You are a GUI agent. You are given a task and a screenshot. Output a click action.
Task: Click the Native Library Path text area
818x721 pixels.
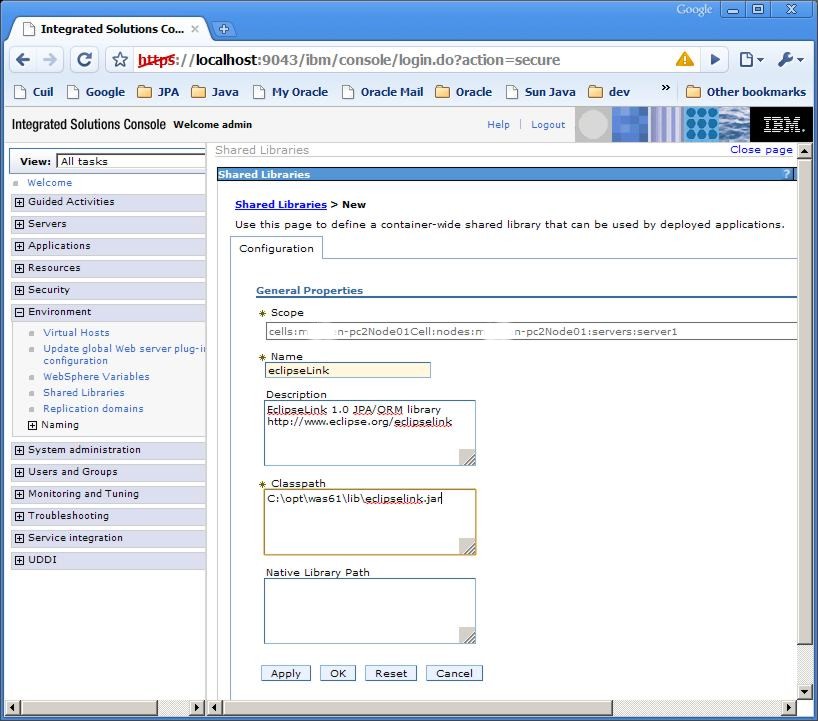[370, 611]
